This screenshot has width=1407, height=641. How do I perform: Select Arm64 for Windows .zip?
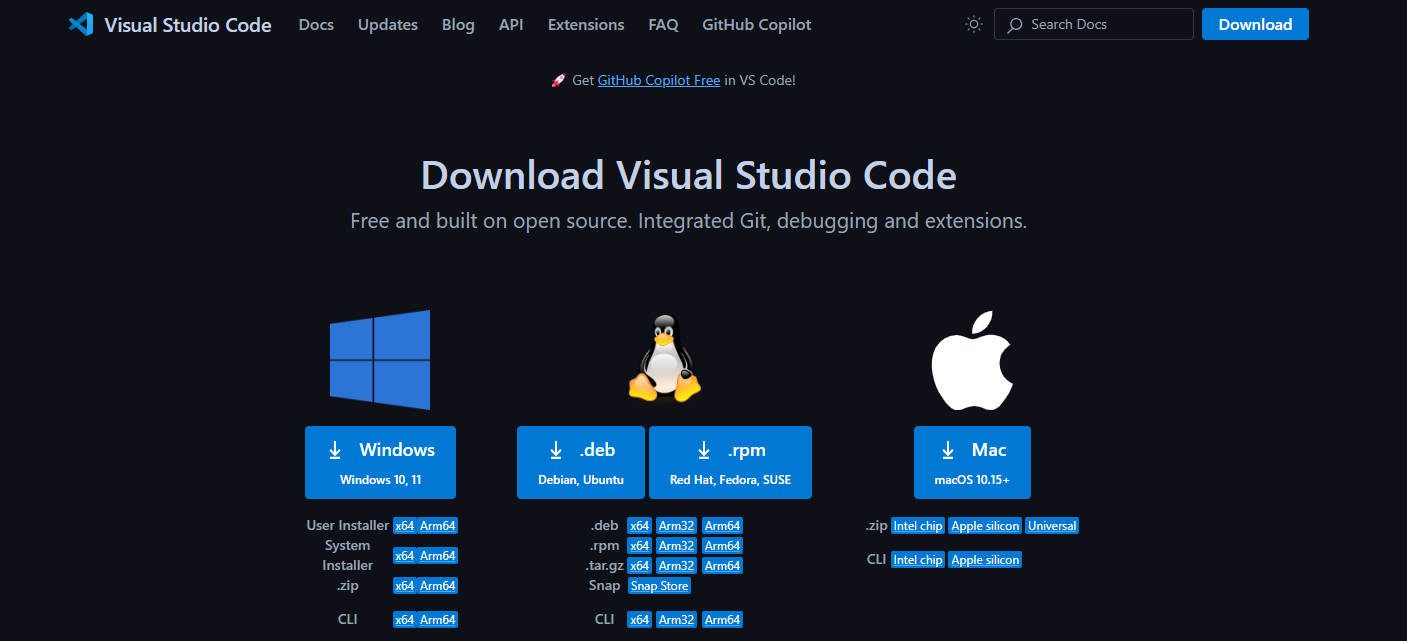click(438, 586)
